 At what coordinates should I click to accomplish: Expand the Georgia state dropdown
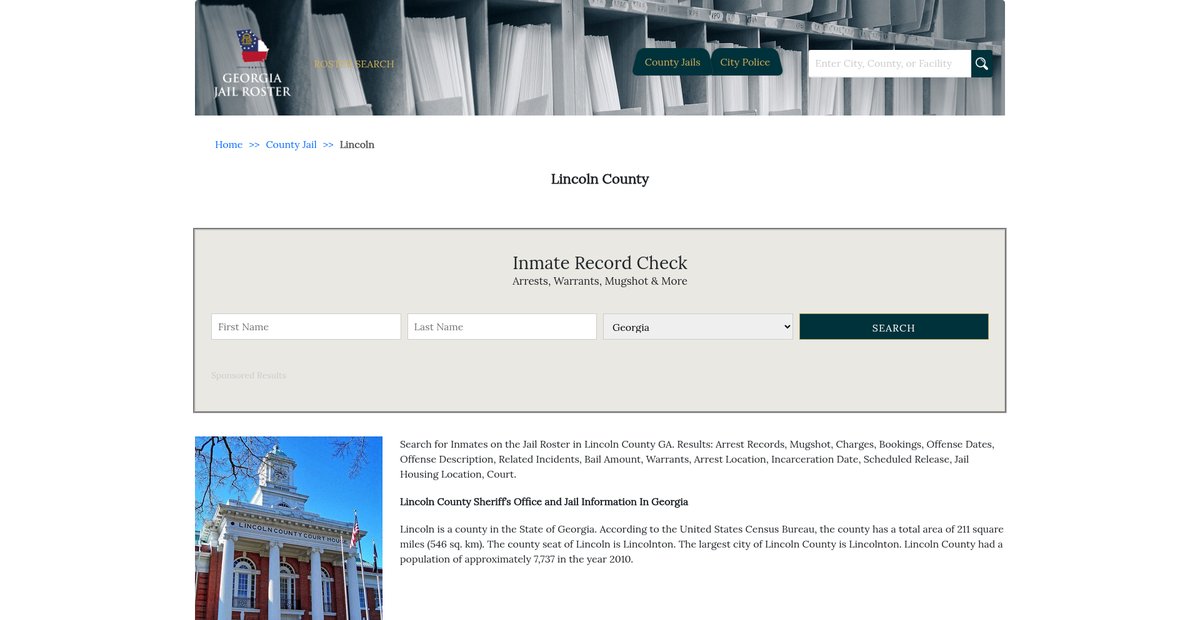[x=698, y=327]
